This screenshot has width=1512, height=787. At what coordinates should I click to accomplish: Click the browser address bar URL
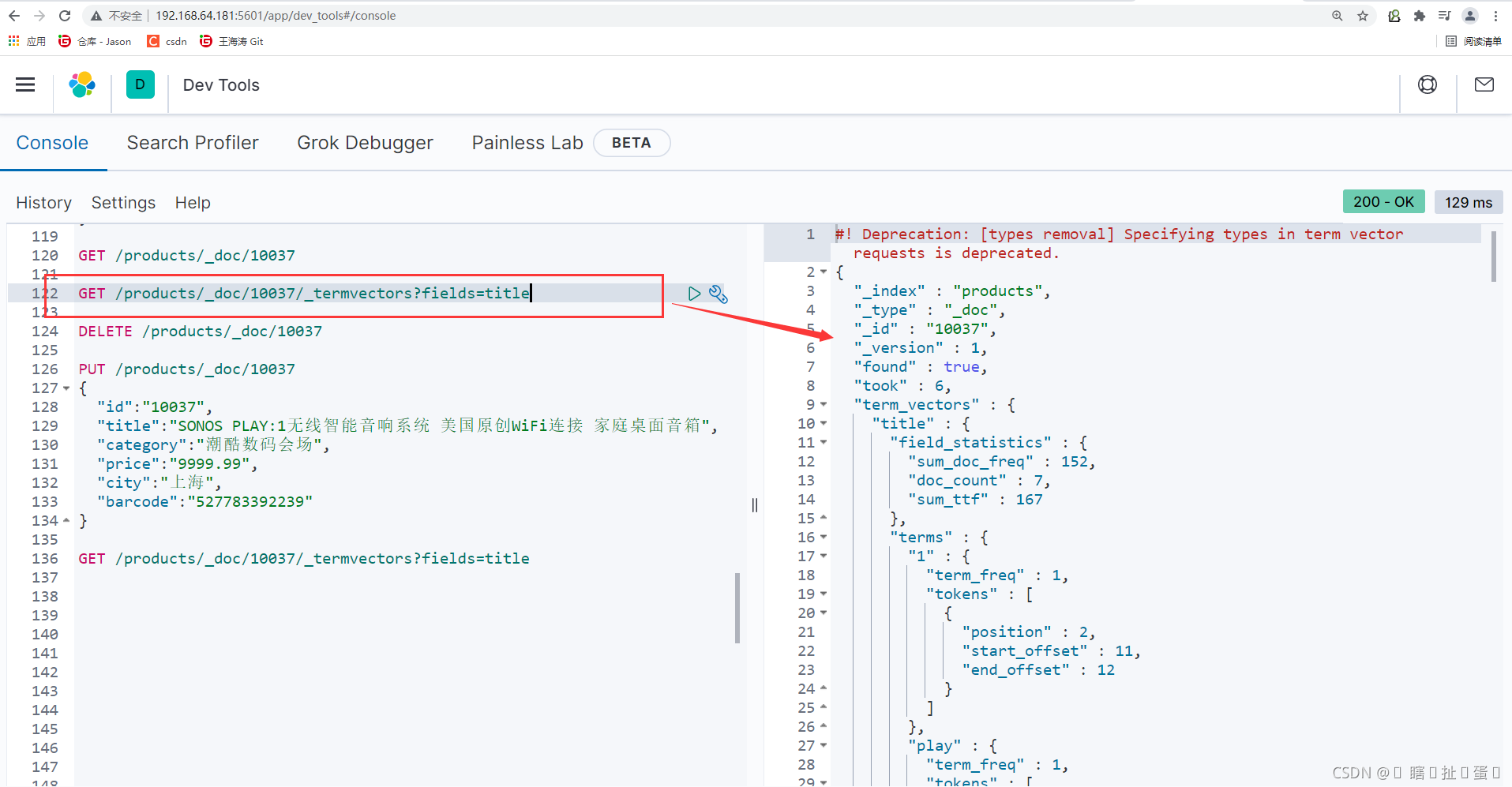276,16
